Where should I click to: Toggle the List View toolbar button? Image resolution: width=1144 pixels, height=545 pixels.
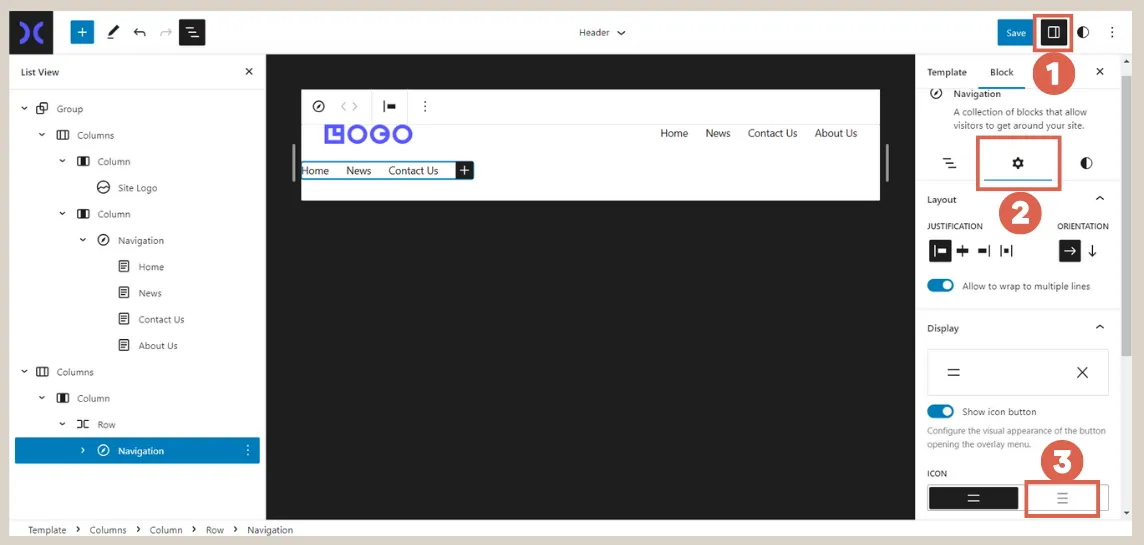[192, 32]
